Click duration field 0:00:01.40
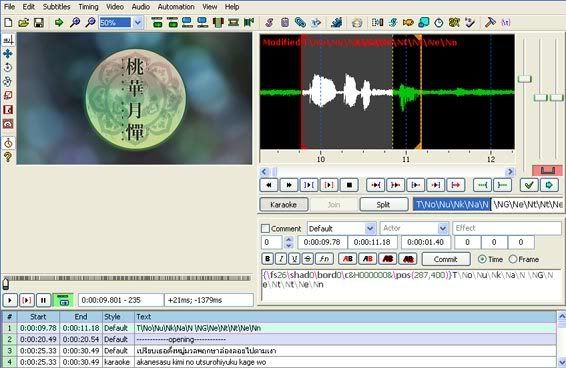 click(x=426, y=242)
